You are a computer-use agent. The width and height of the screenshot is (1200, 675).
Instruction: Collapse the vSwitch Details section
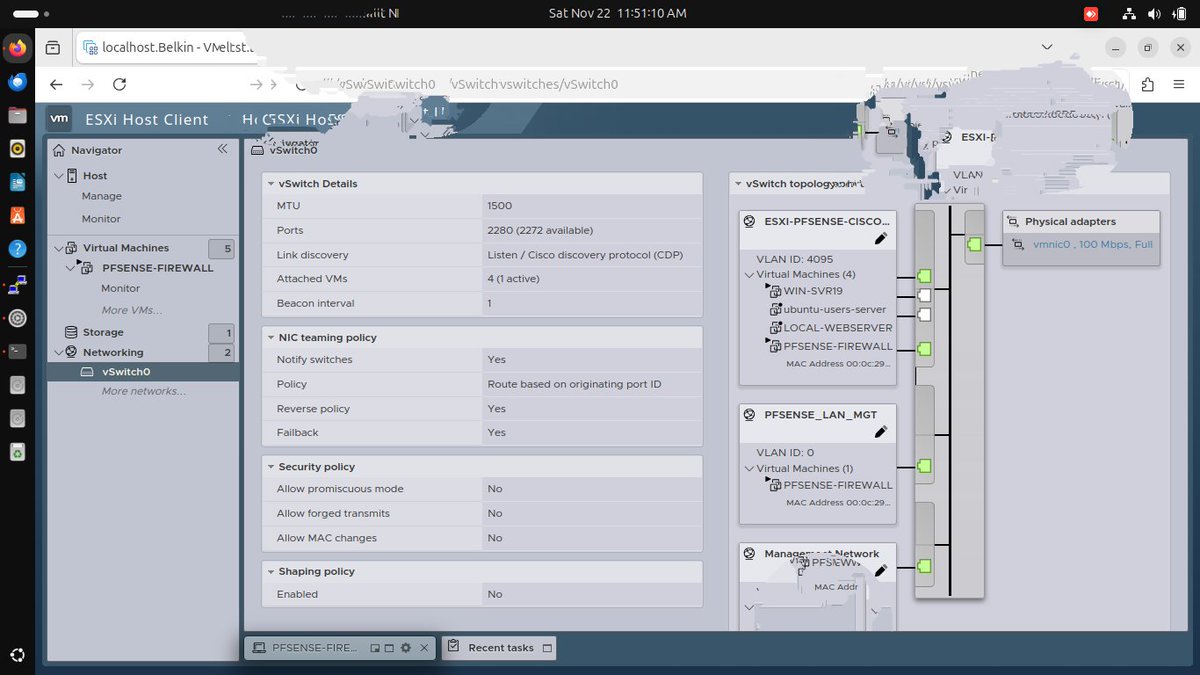[x=270, y=184]
